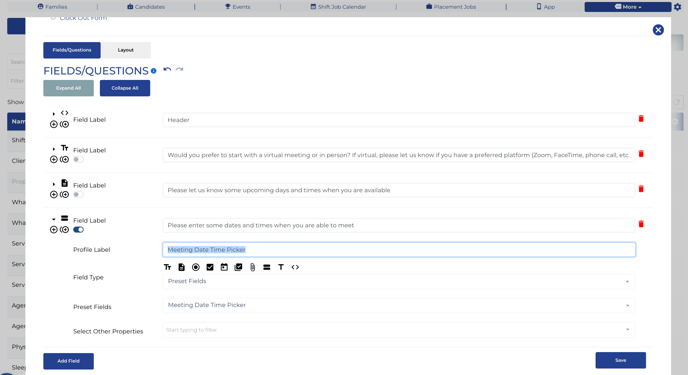
Task: Click the Header field label input
Action: (399, 120)
